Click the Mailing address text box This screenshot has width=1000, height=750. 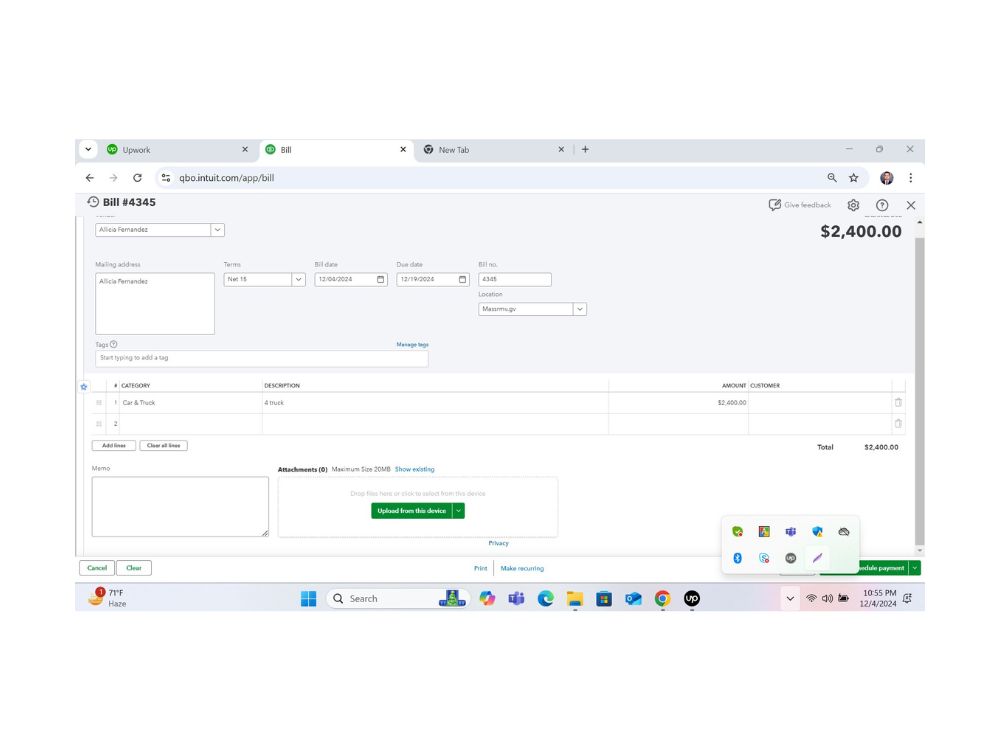[x=155, y=304]
